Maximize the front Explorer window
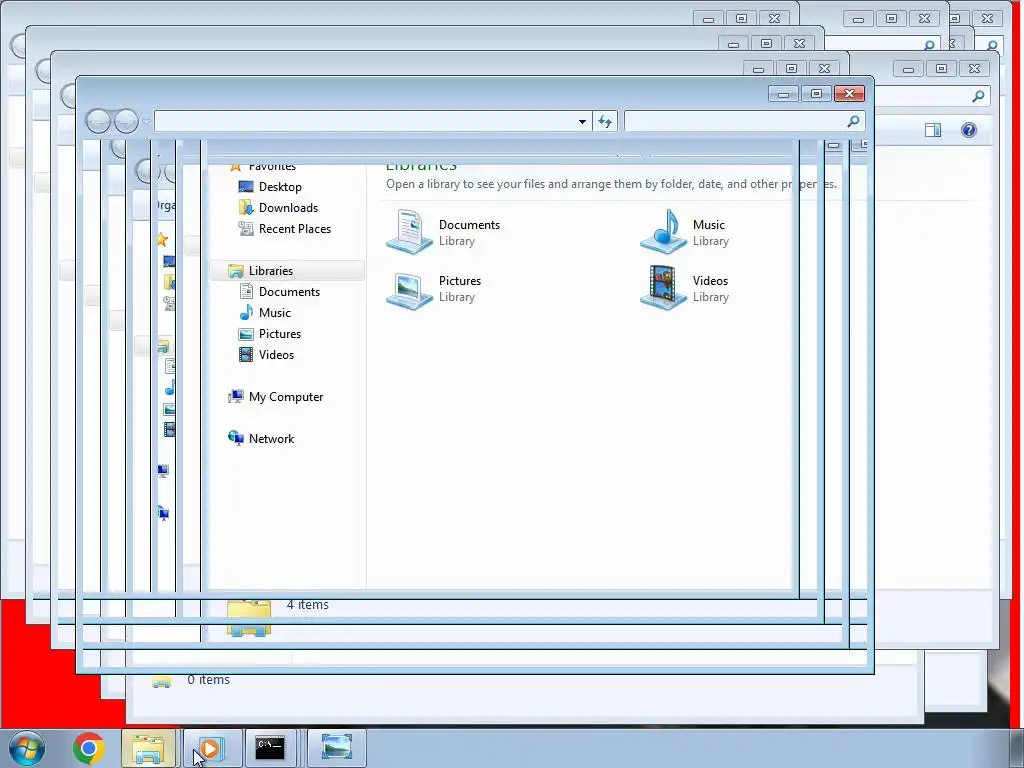Screen dimensions: 1024x768 point(816,94)
